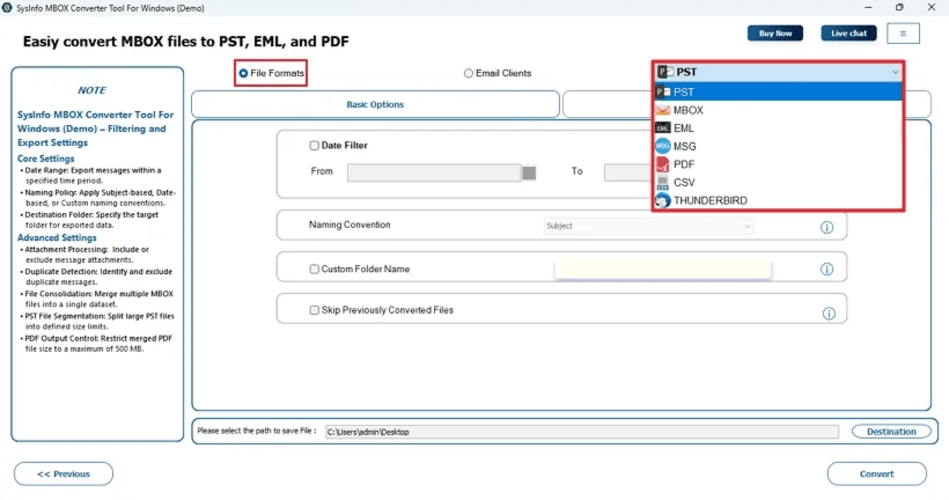Enable the Custom Folder Name checkbox
This screenshot has height=500, width=949.
[314, 269]
